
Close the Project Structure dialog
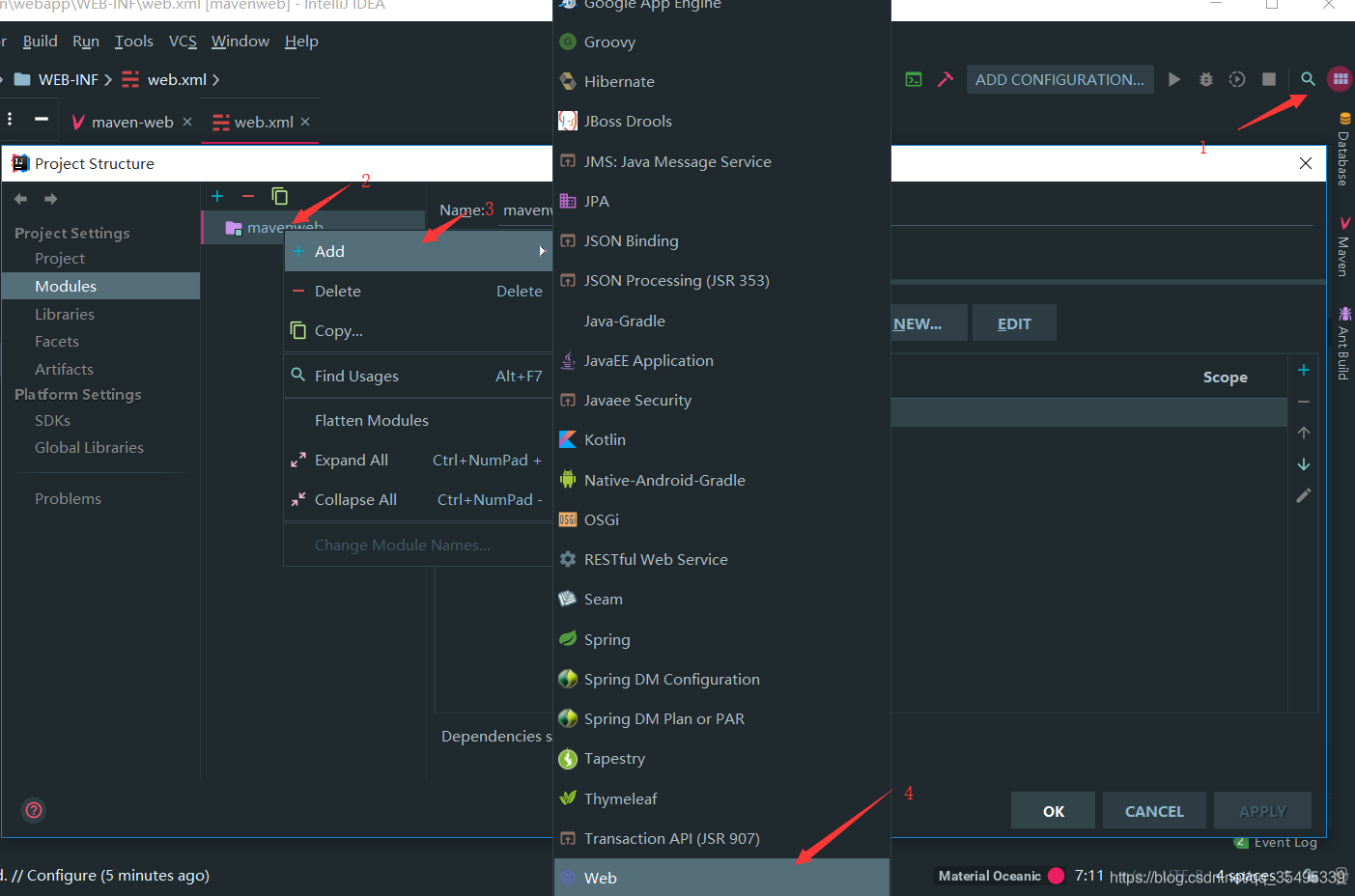coord(1306,163)
